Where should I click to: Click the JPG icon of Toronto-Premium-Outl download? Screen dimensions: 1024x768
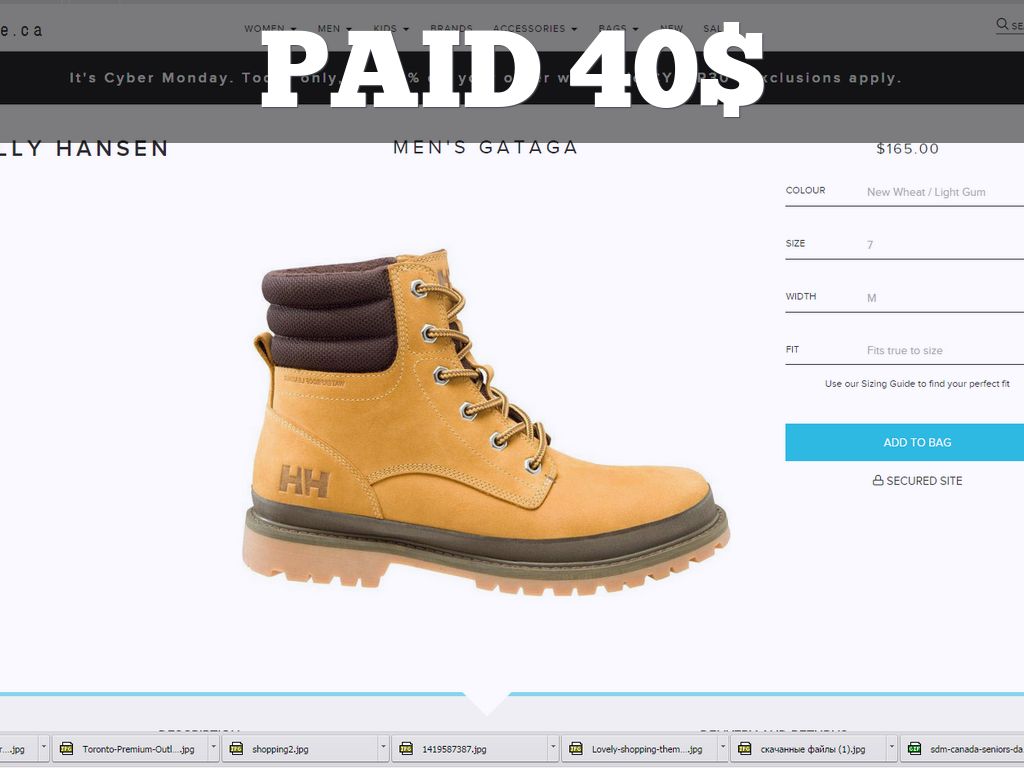[66, 749]
